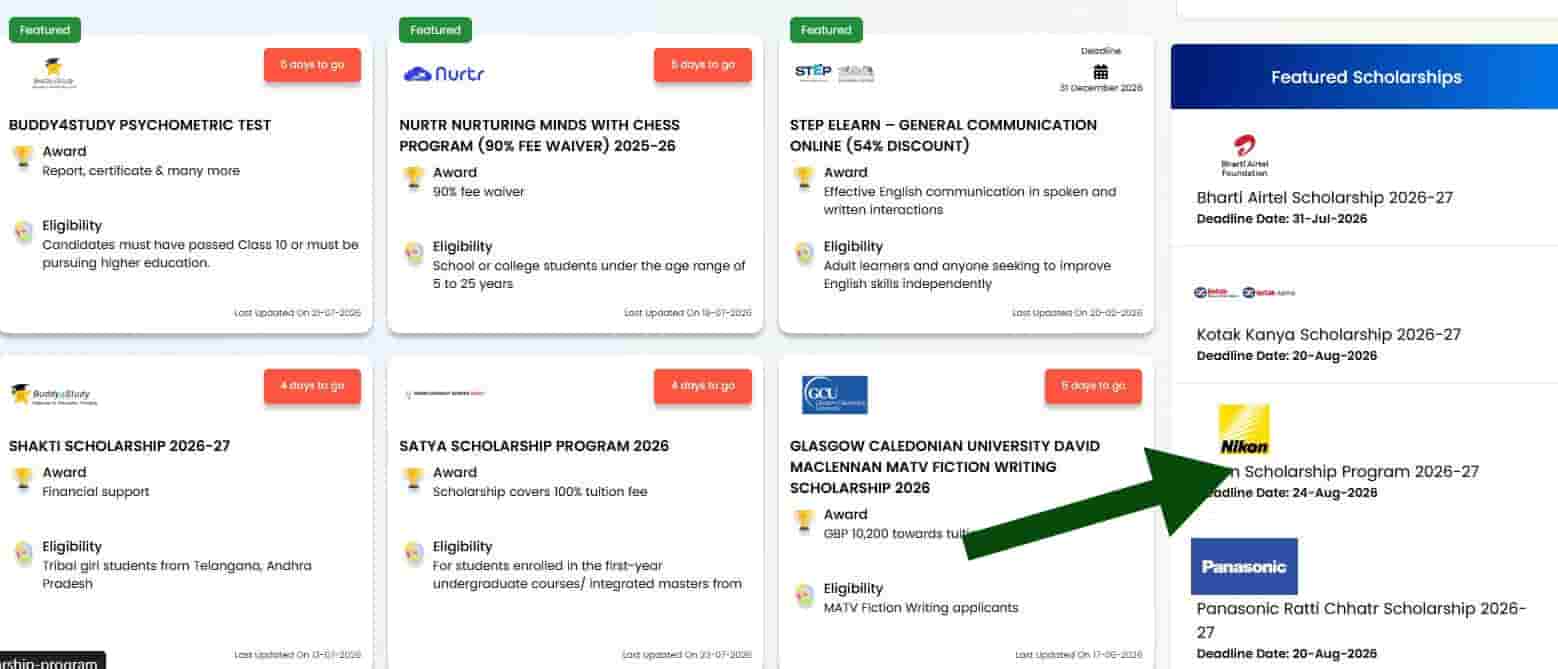This screenshot has width=1558, height=669.
Task: Click Eligibility icon on Glasgow Caledonian card
Action: (804, 595)
